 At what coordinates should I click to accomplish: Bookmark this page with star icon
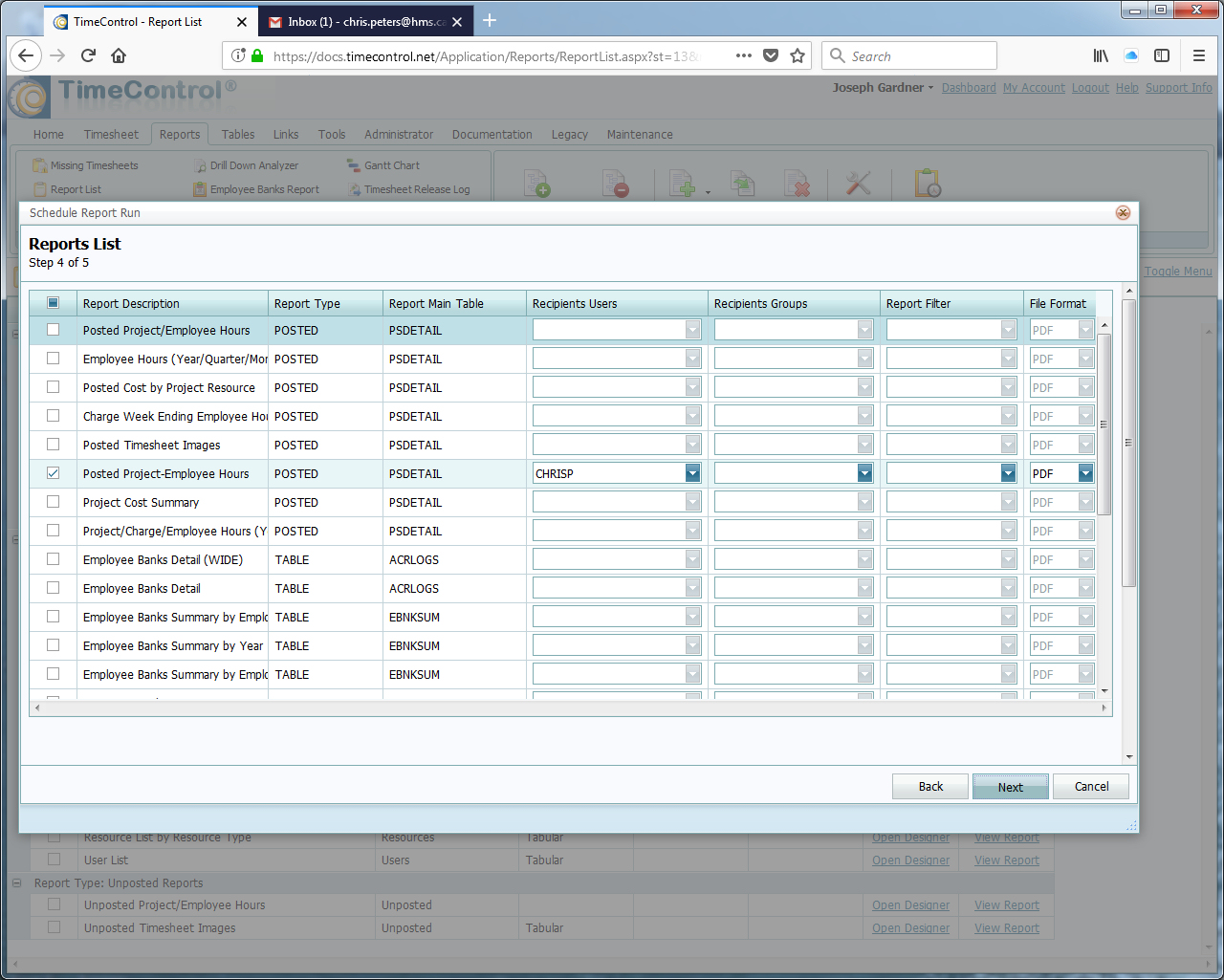[x=798, y=55]
